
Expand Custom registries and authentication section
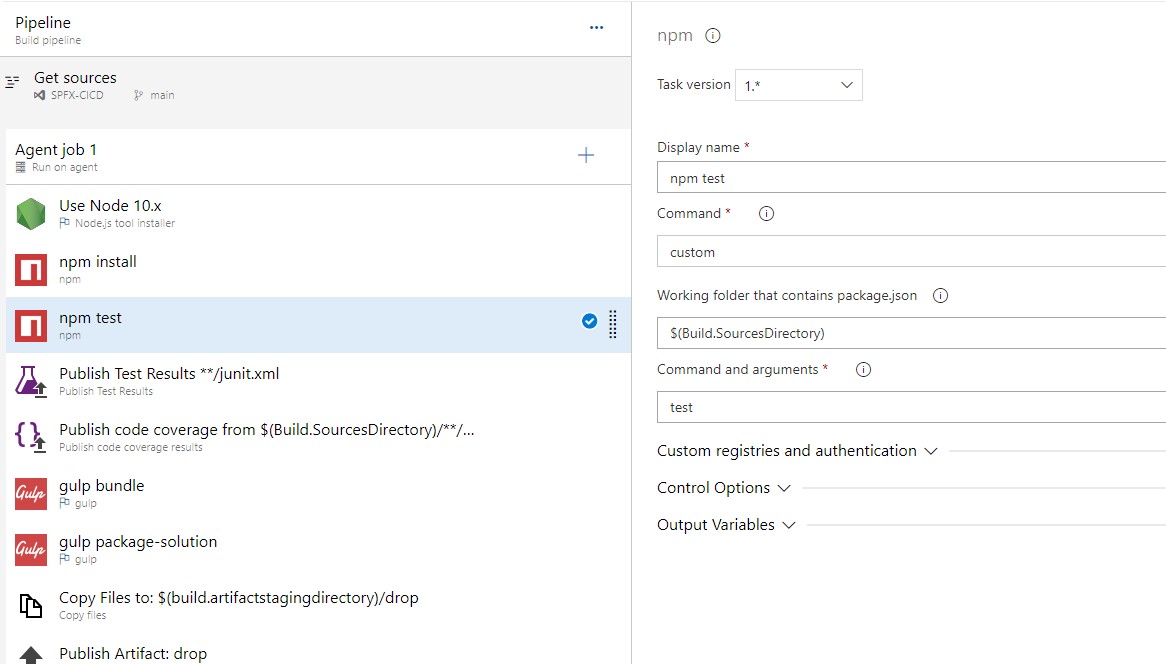pos(796,451)
